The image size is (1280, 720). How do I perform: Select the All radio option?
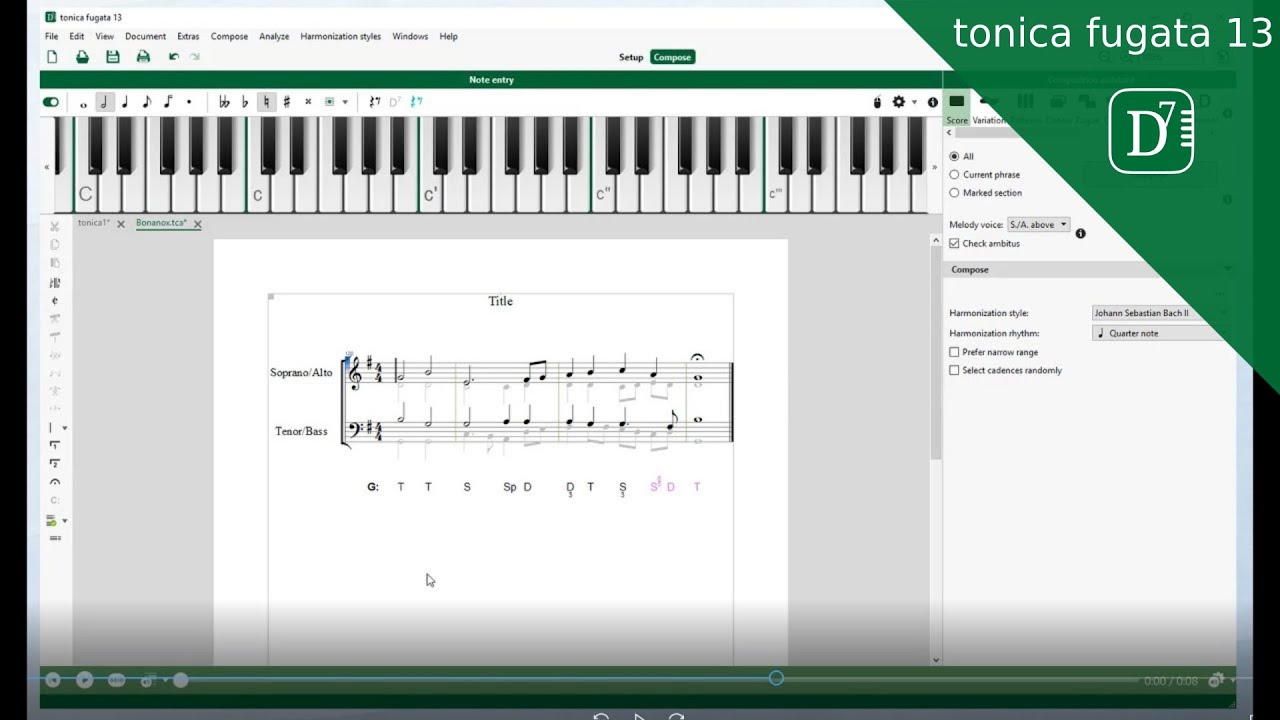click(x=954, y=156)
